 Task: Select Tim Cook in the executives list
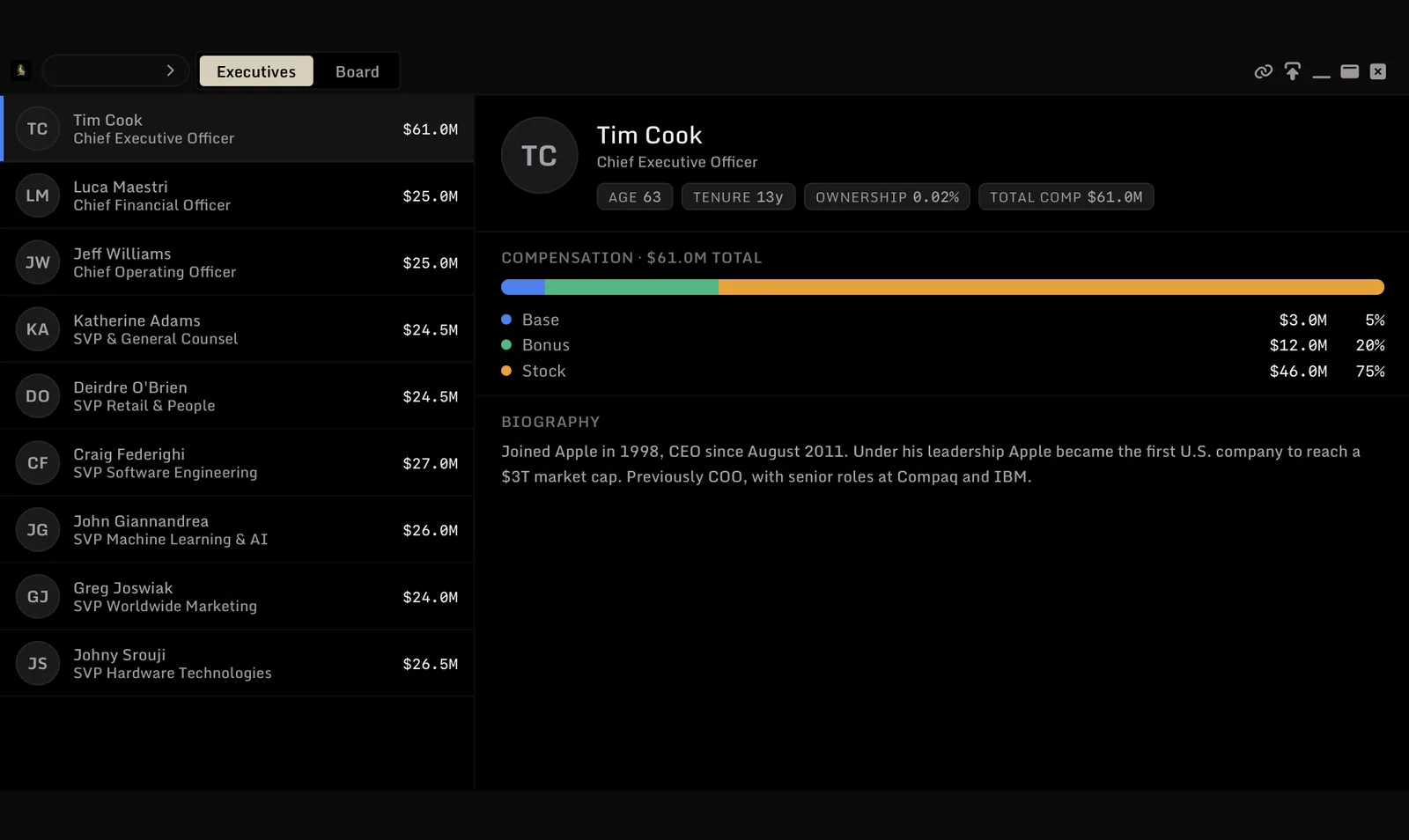click(237, 129)
